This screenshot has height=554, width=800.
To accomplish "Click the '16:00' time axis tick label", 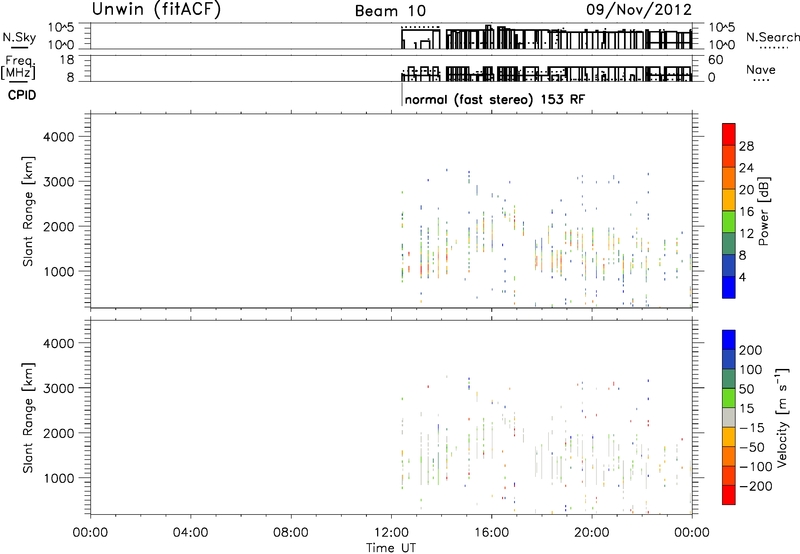I will 491,533.
